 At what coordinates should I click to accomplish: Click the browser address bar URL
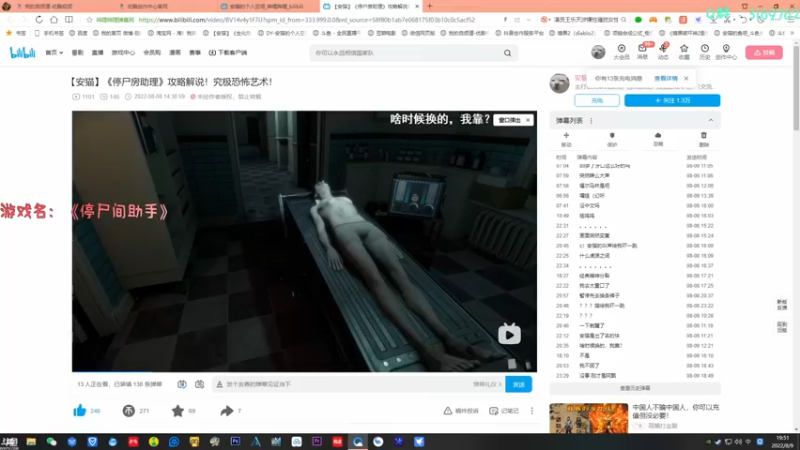point(307,20)
